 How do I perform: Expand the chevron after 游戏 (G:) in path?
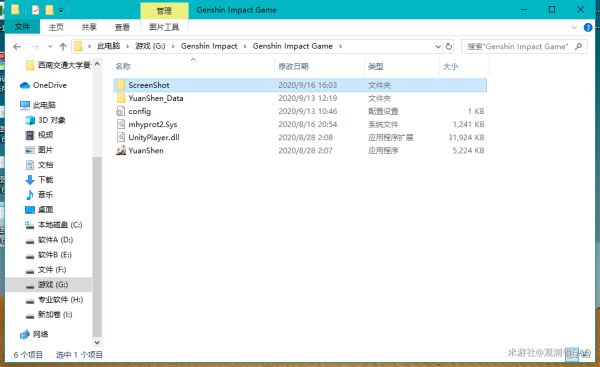coord(173,46)
